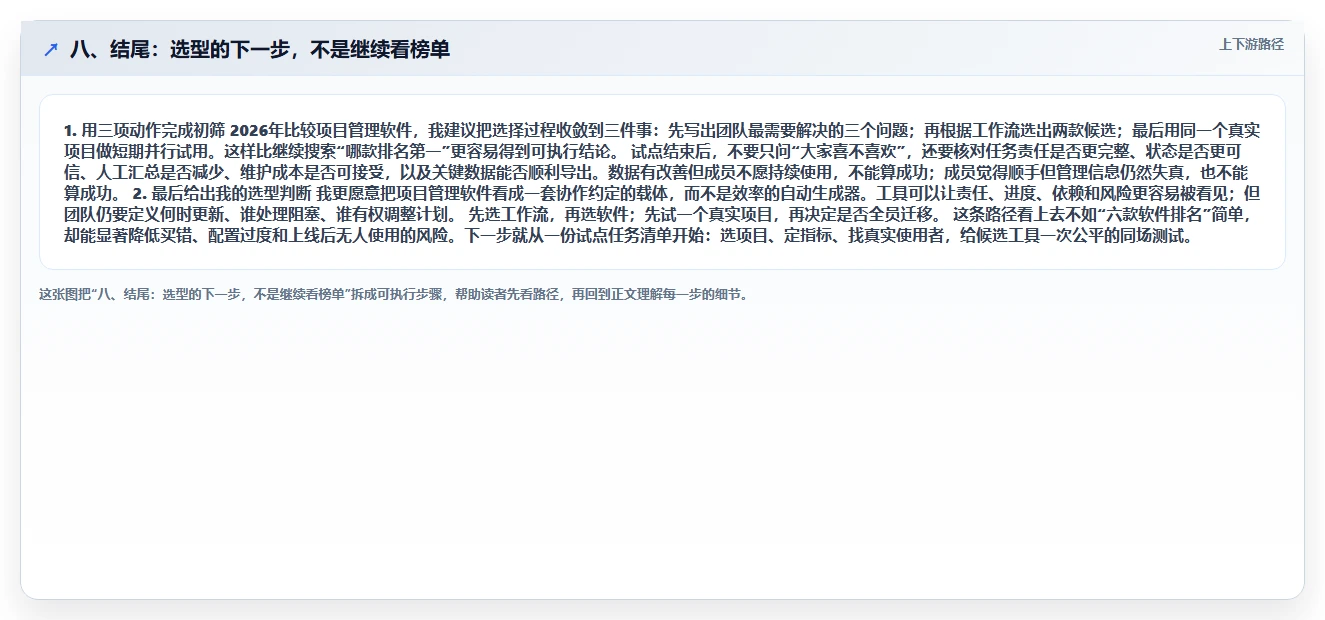
Task: Click the arrow icon beside the section heading
Action: 51,49
